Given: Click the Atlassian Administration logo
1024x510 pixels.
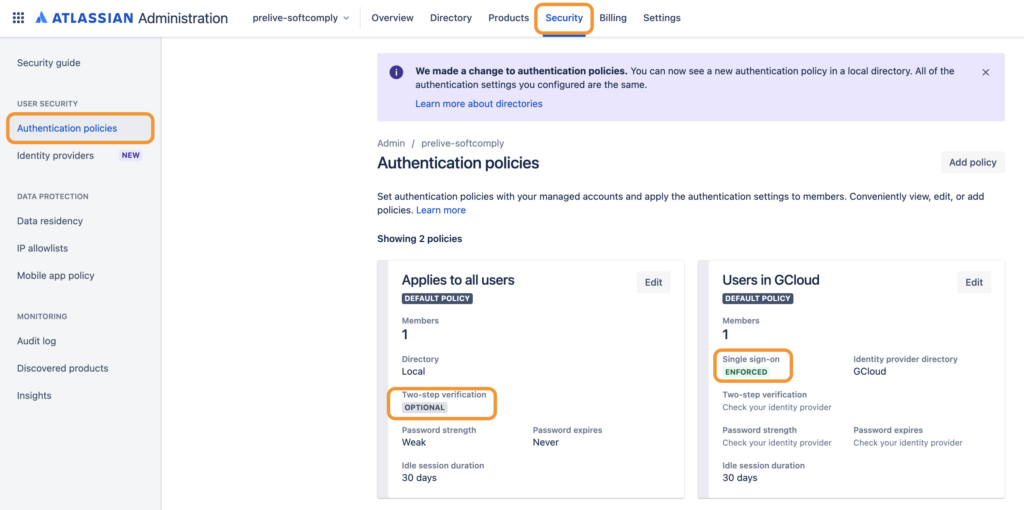Looking at the screenshot, I should tap(131, 18).
